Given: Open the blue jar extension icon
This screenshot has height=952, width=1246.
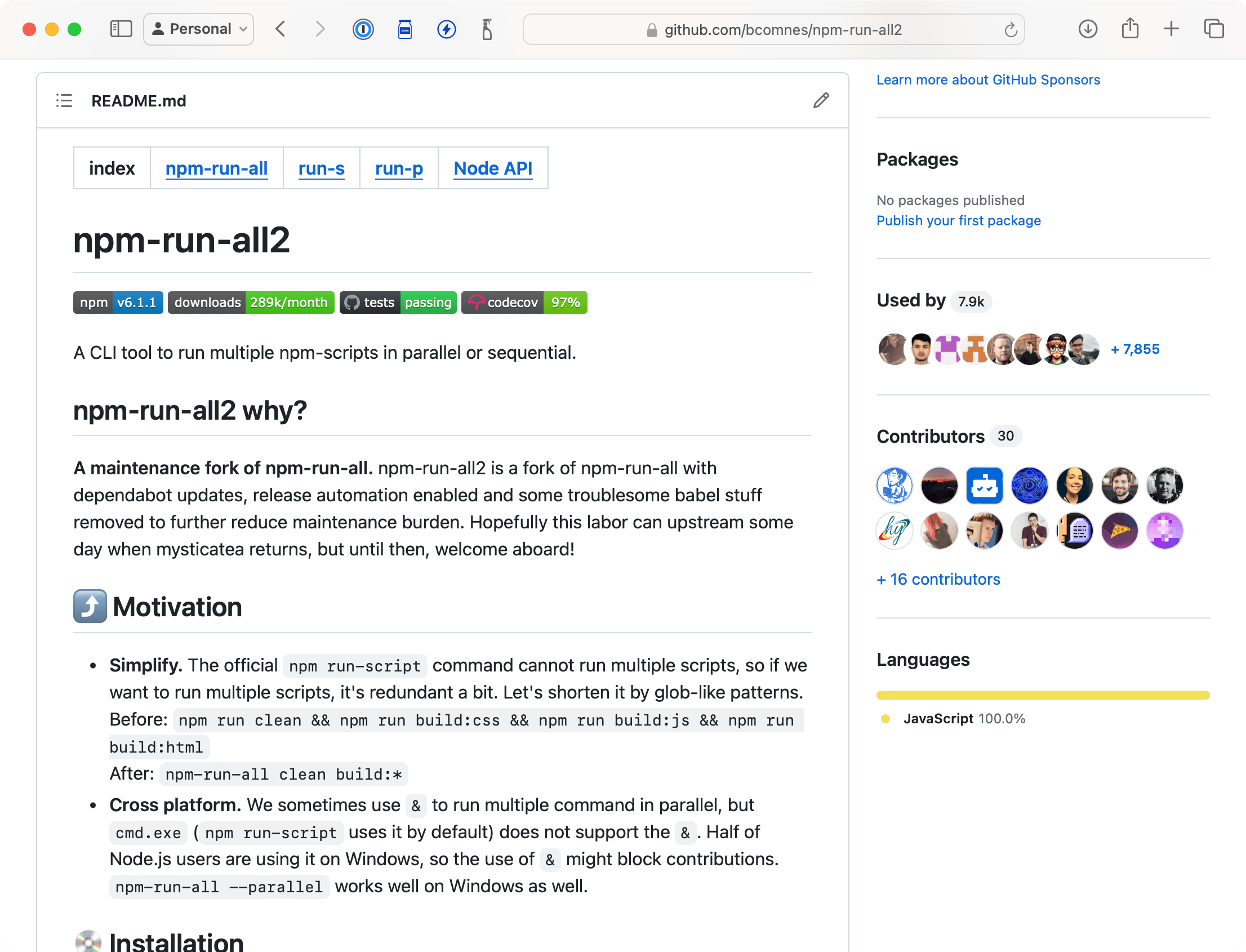Looking at the screenshot, I should point(404,29).
